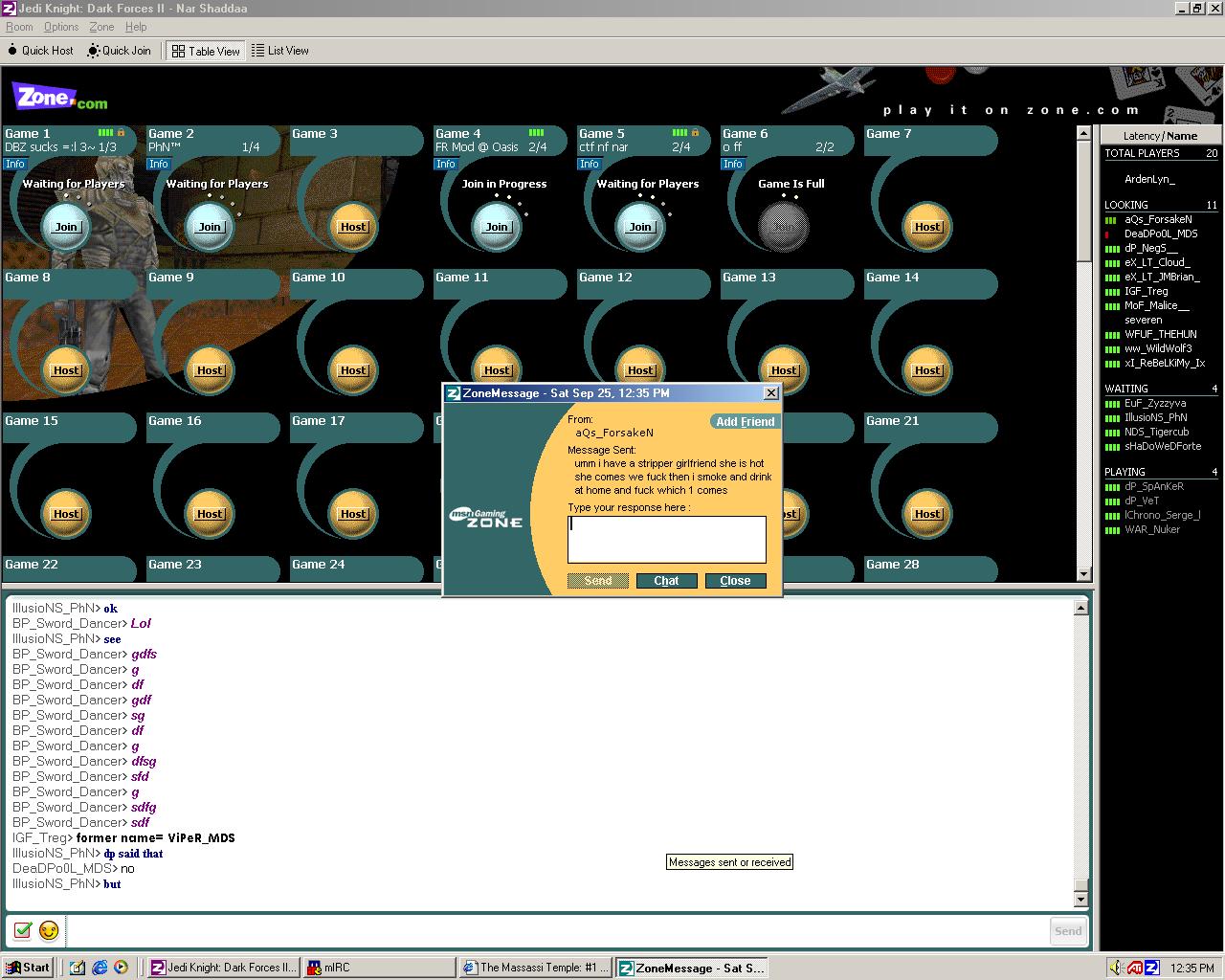Viewport: 1225px width, 980px height.
Task: Host a game at Game 3
Action: (353, 227)
